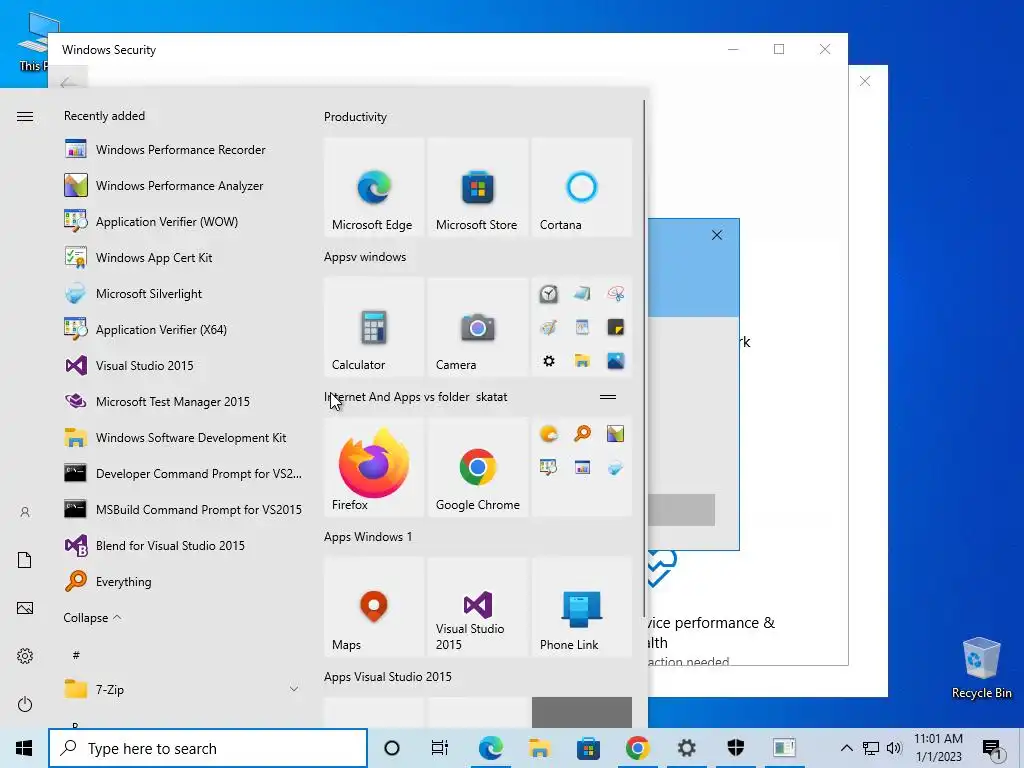Screen dimensions: 1024x768
Task: Open Microsoft Edge from the taskbar
Action: point(490,748)
